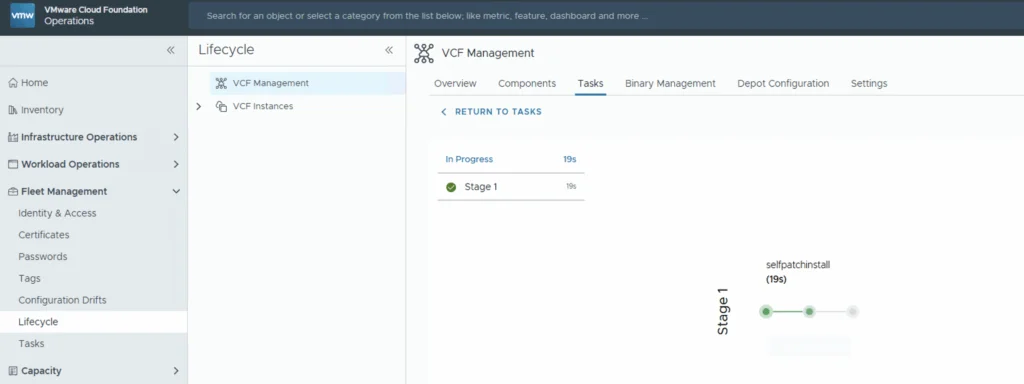Open Tasks under Fleet Management
1024x384 pixels.
(31, 344)
